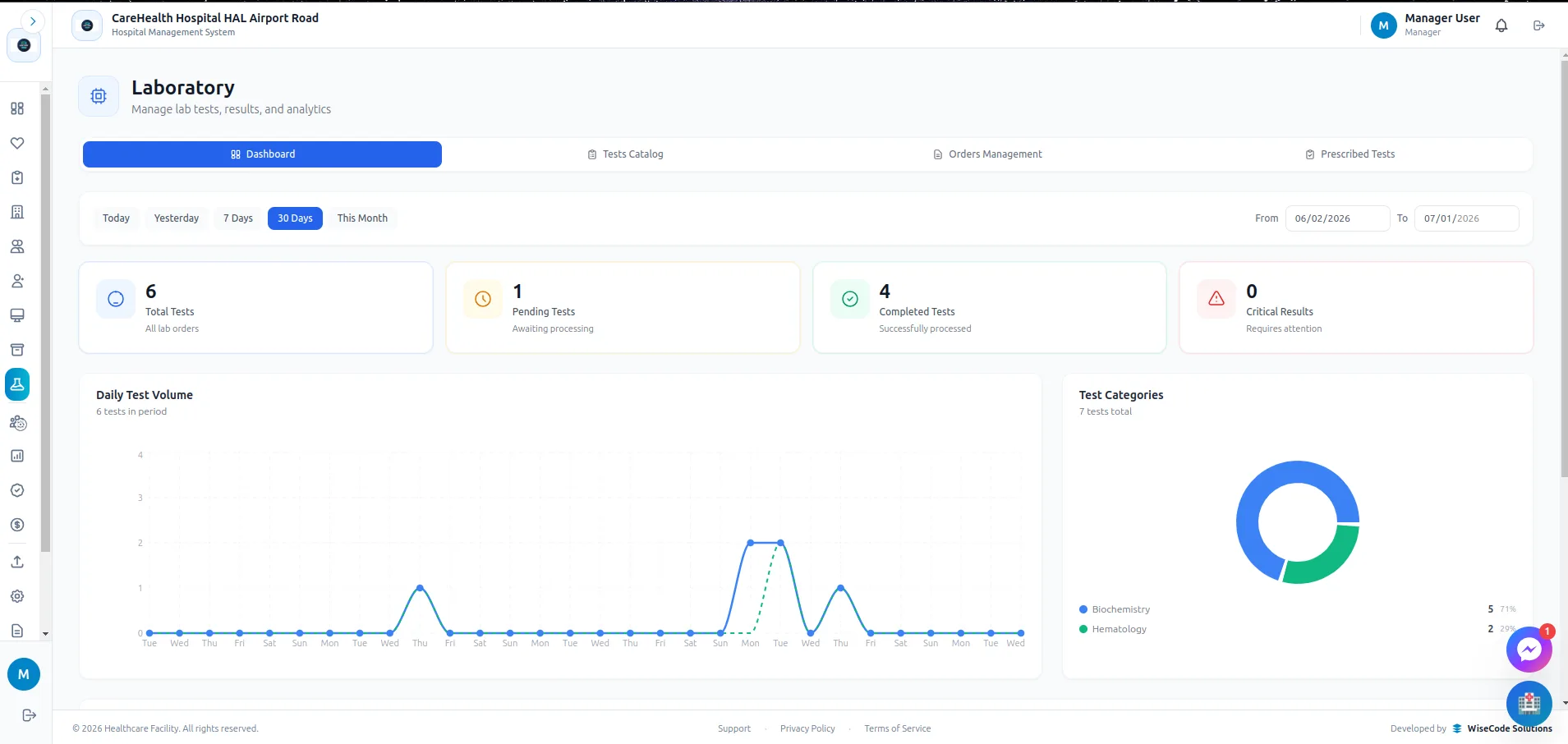Screen dimensions: 1568x744
Task: Click the Pending Tests card
Action: [x=623, y=308]
